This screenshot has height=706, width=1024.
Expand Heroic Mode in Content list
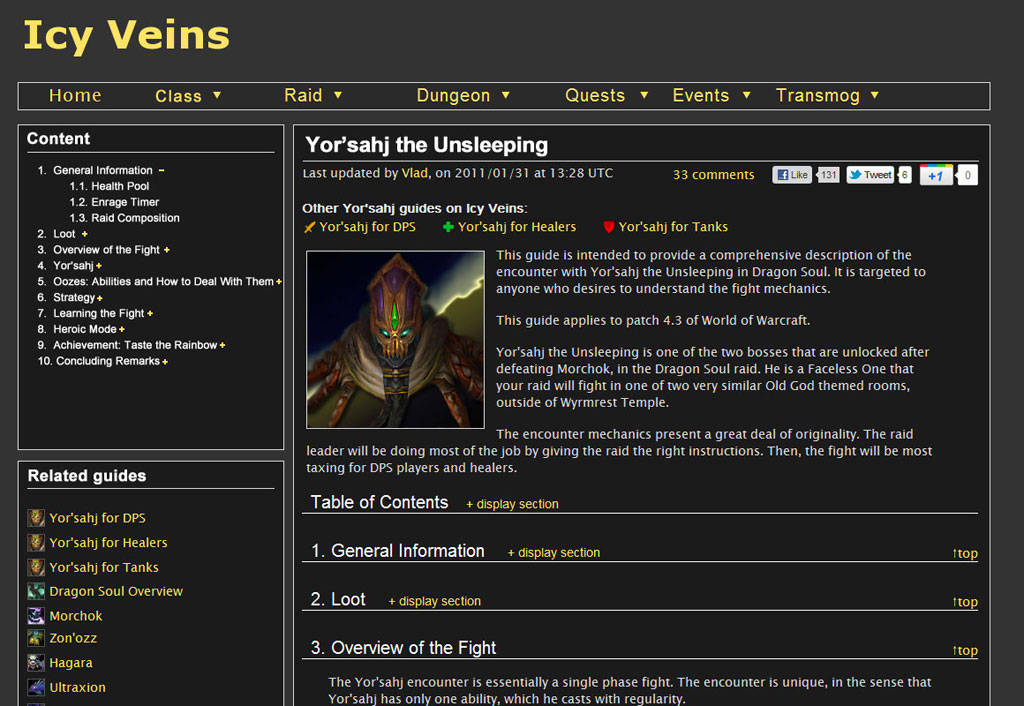pos(121,330)
